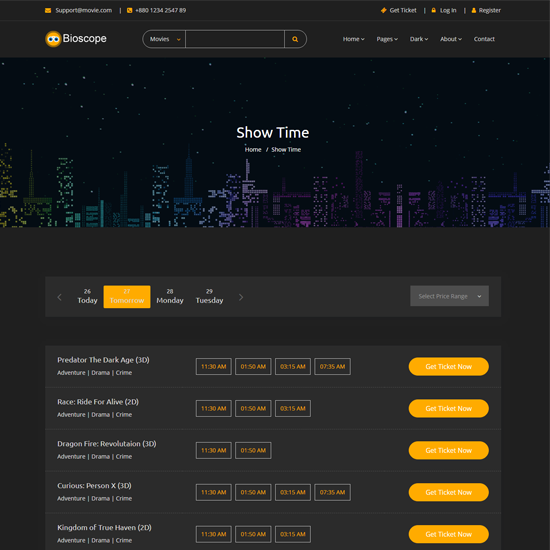Image resolution: width=550 pixels, height=550 pixels.
Task: Switch to the 28 Monday tab
Action: (x=170, y=296)
